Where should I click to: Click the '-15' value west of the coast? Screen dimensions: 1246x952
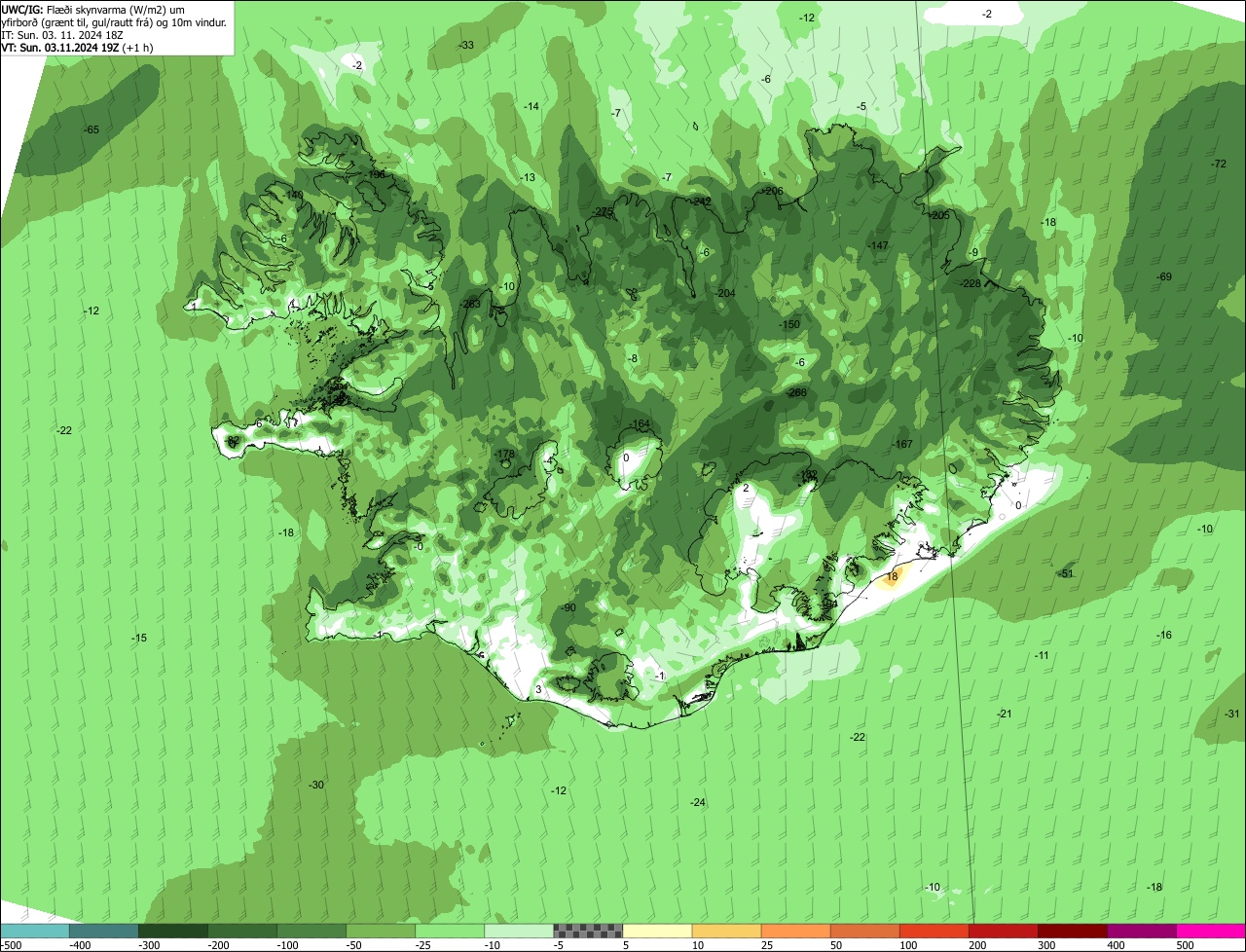pyautogui.click(x=138, y=638)
